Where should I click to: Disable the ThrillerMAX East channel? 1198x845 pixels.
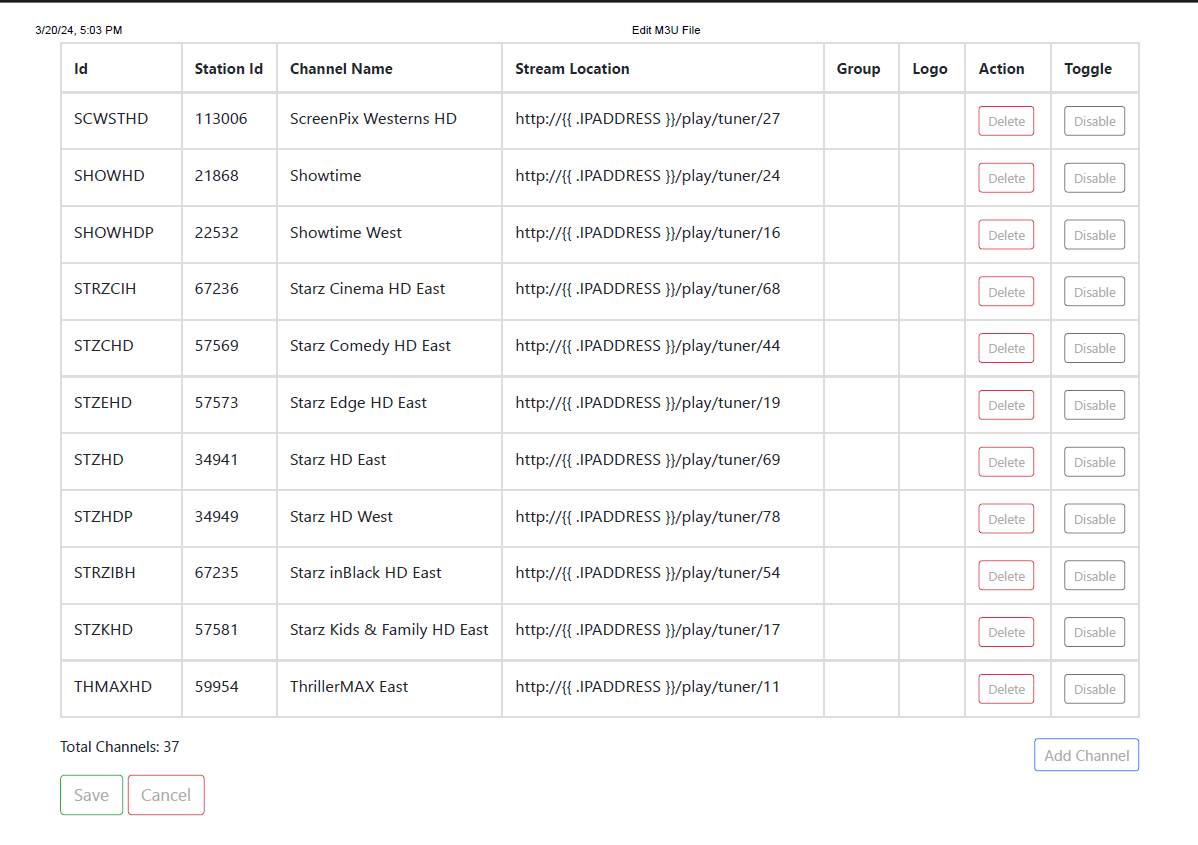(1094, 689)
